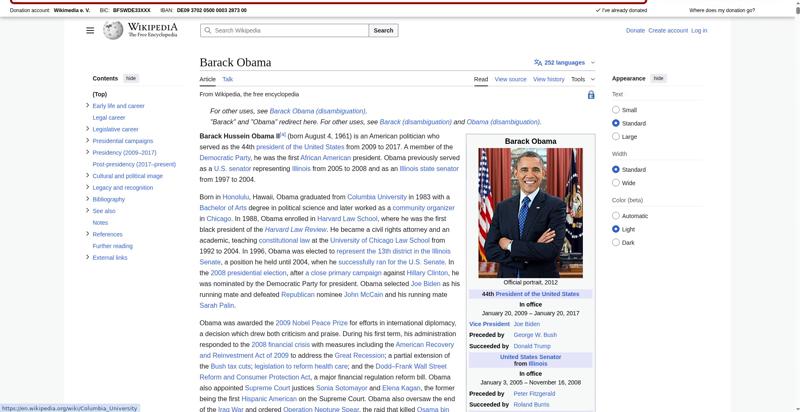Click the Wikipedia globe logo
This screenshot has width=800, height=412.
pyautogui.click(x=118, y=31)
